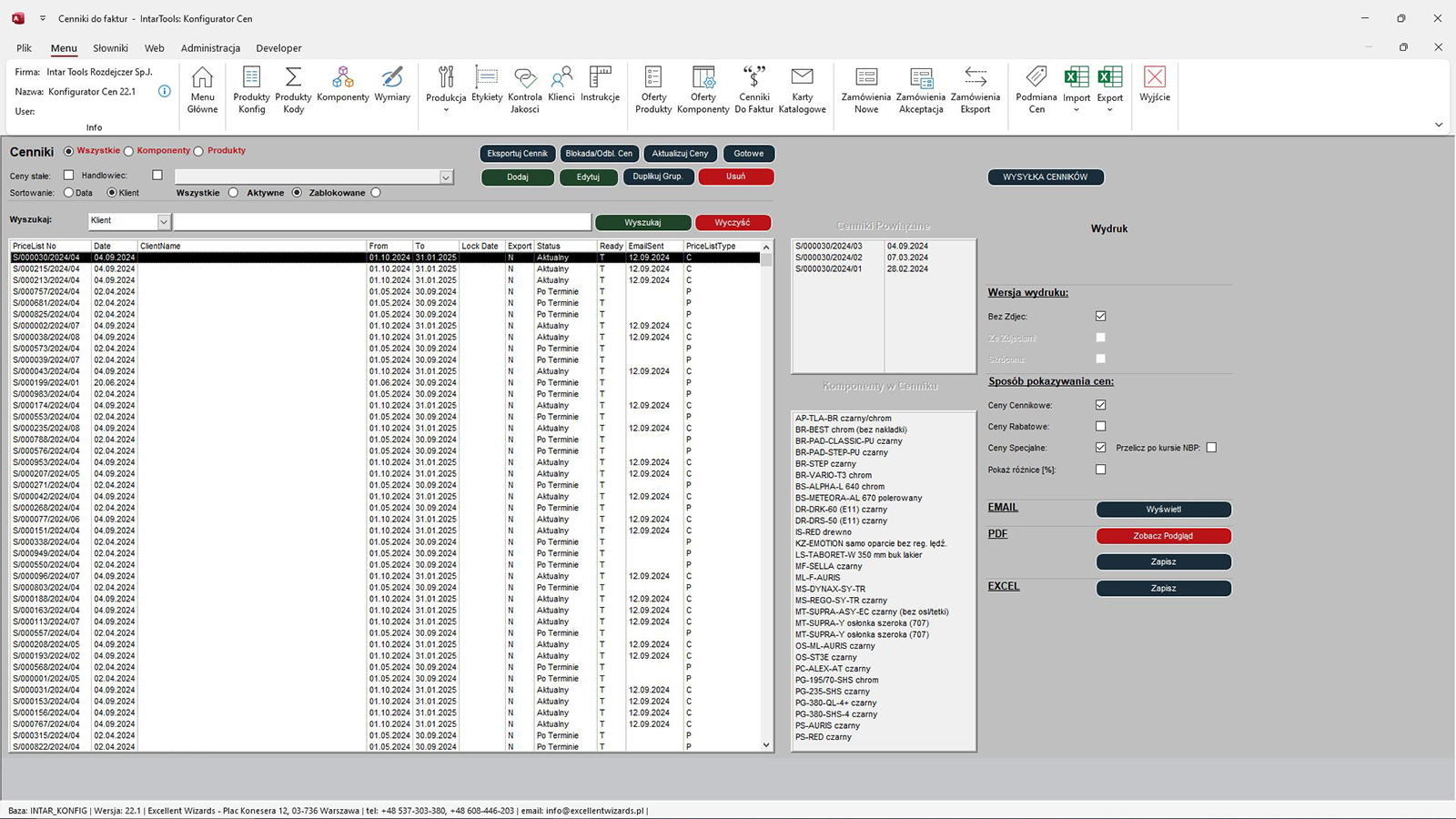Click the info icon near Nazwa
Image resolution: width=1456 pixels, height=819 pixels.
click(x=165, y=91)
